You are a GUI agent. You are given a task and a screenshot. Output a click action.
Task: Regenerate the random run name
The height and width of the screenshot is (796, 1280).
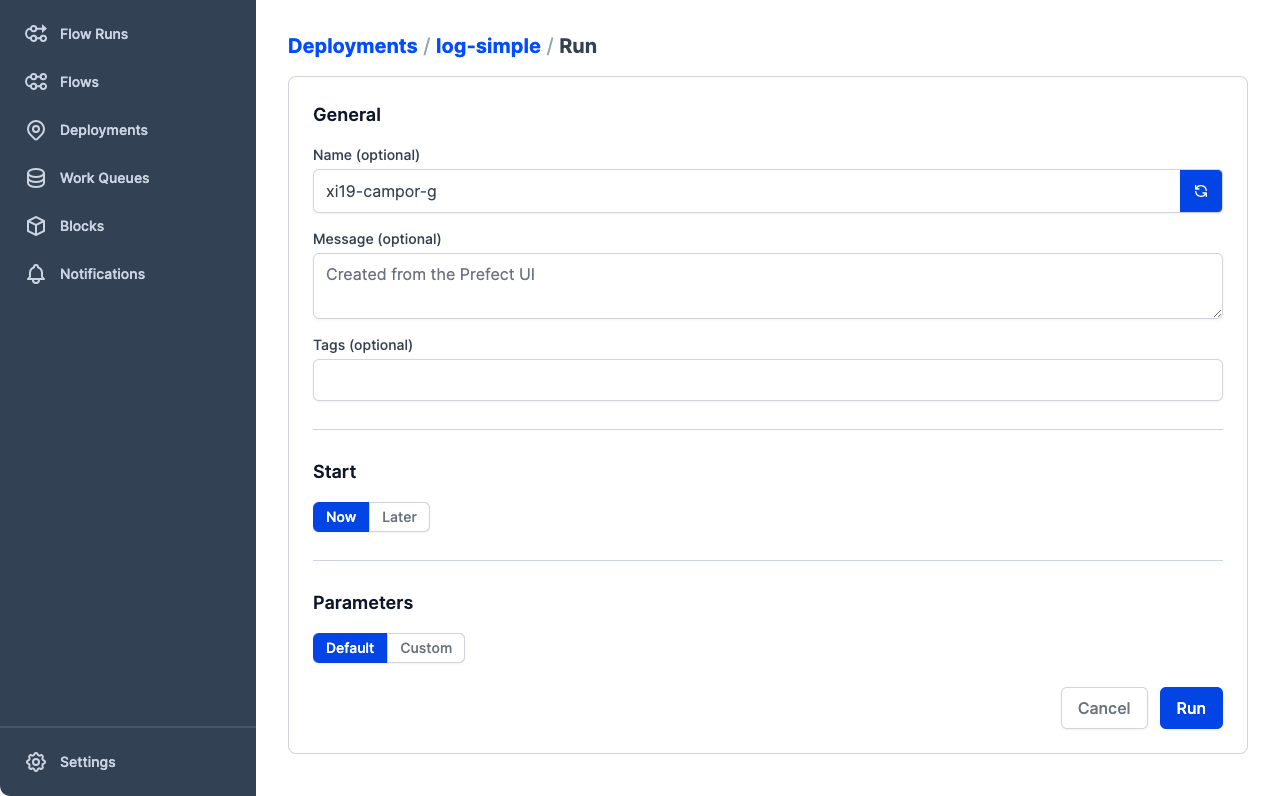coord(1201,191)
